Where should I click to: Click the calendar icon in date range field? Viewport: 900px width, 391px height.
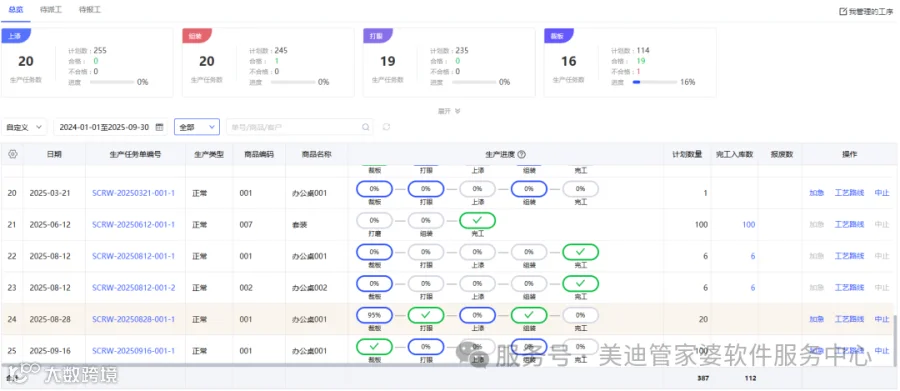160,127
